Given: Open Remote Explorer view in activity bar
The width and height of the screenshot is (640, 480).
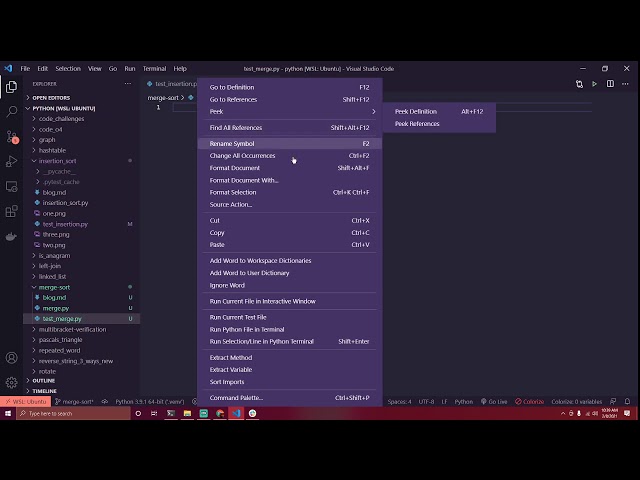Looking at the screenshot, I should click(x=11, y=187).
